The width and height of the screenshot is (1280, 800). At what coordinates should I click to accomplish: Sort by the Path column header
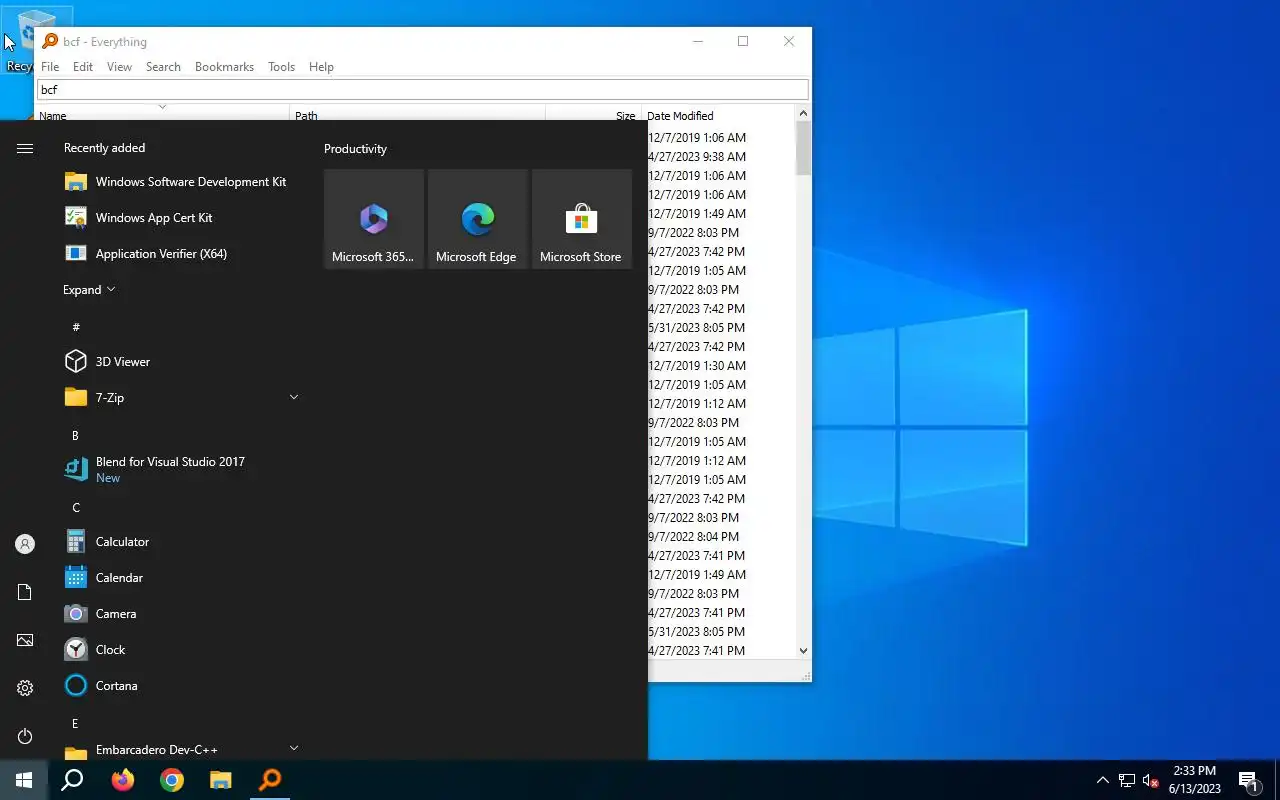tap(417, 114)
